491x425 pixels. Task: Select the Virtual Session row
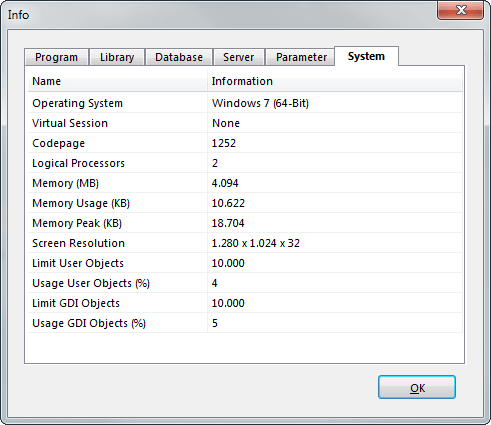[245, 123]
